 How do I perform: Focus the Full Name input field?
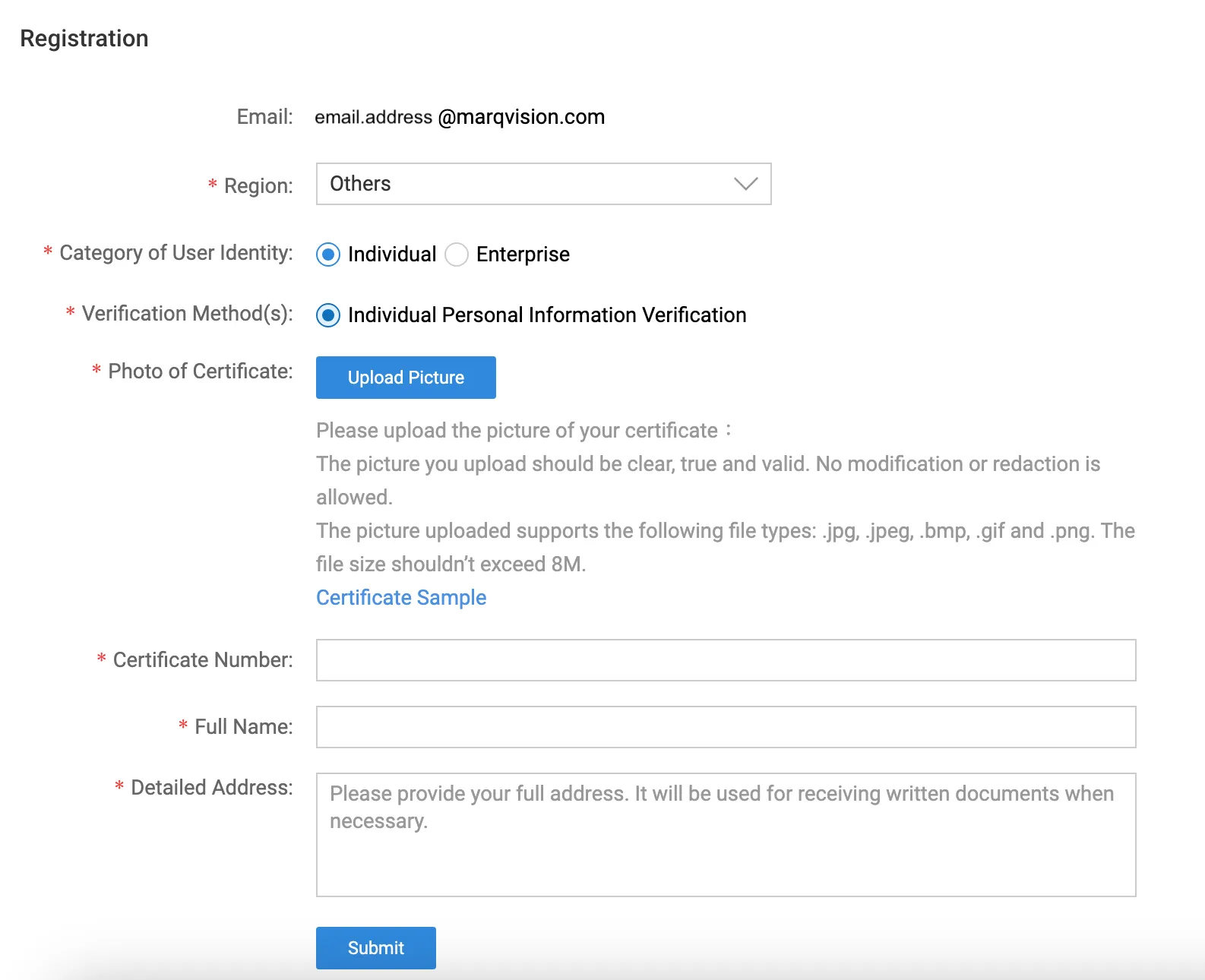click(x=726, y=727)
